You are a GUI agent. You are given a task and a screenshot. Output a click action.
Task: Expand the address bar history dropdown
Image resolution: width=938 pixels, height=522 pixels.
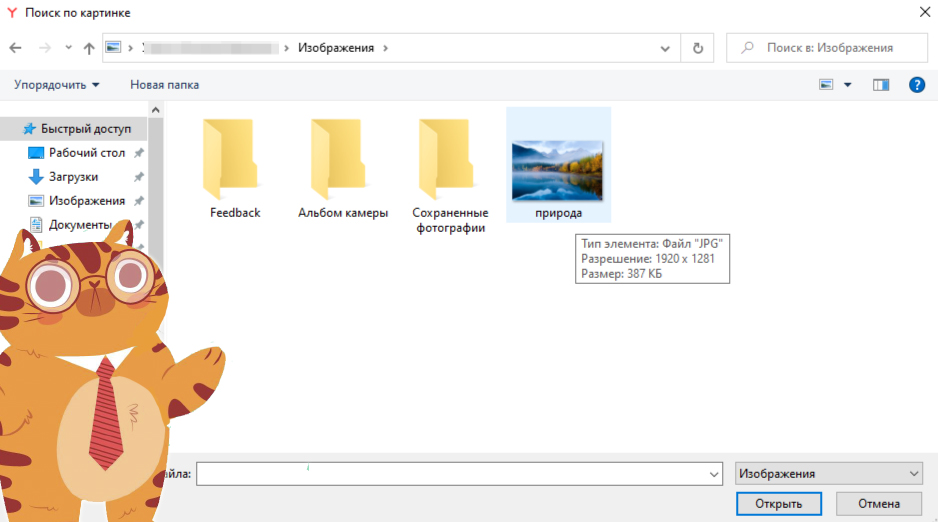pos(666,48)
